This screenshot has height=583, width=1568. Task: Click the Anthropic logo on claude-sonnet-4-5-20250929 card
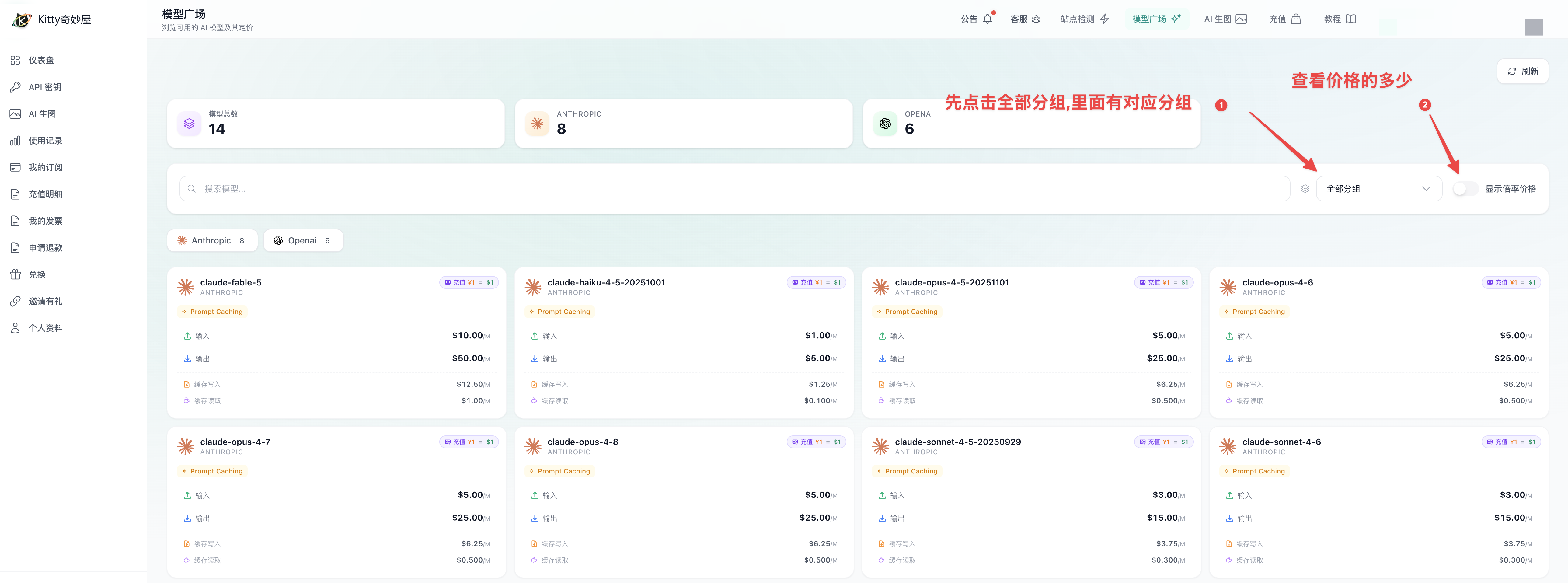click(880, 446)
